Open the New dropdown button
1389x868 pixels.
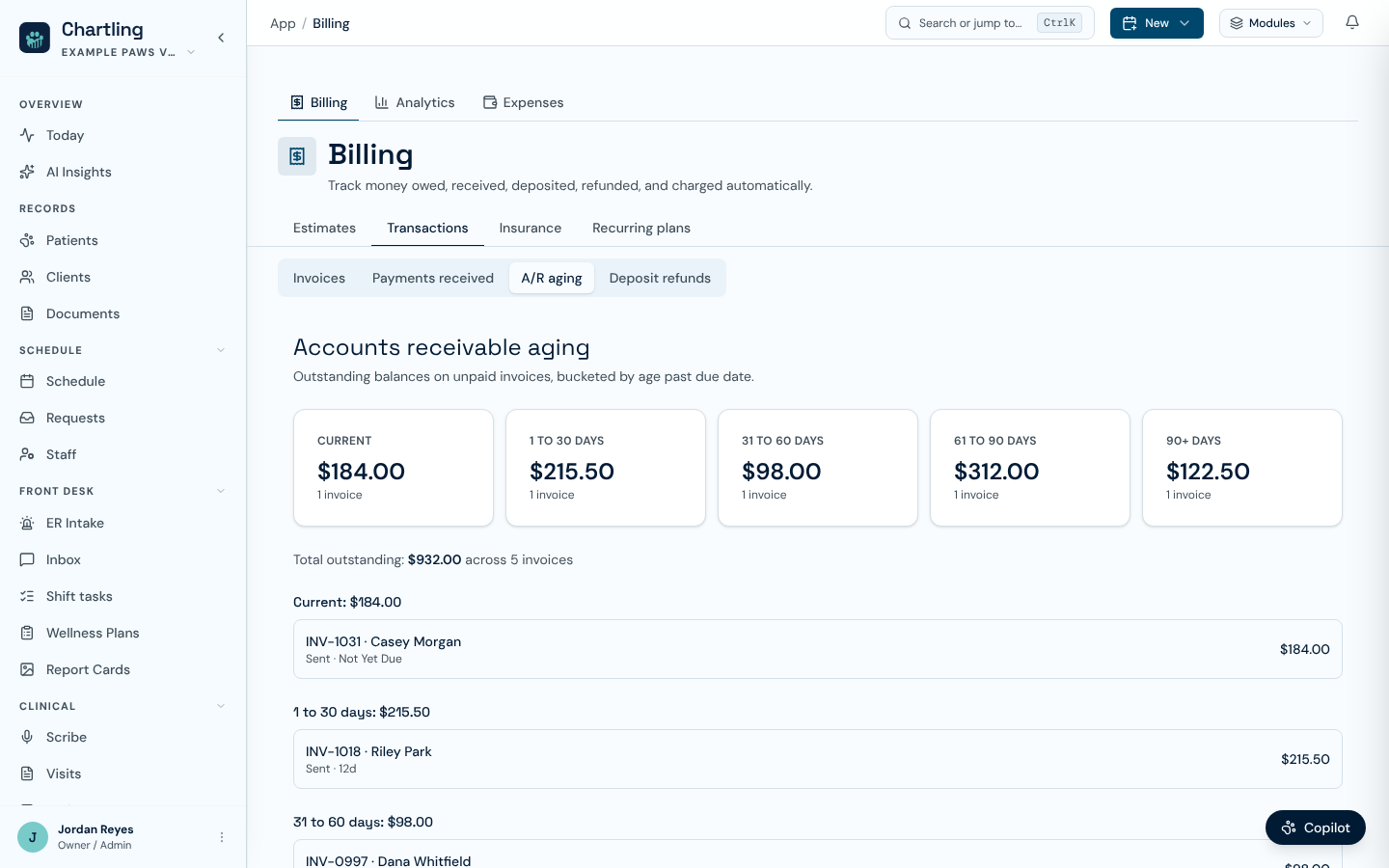[x=1157, y=23]
